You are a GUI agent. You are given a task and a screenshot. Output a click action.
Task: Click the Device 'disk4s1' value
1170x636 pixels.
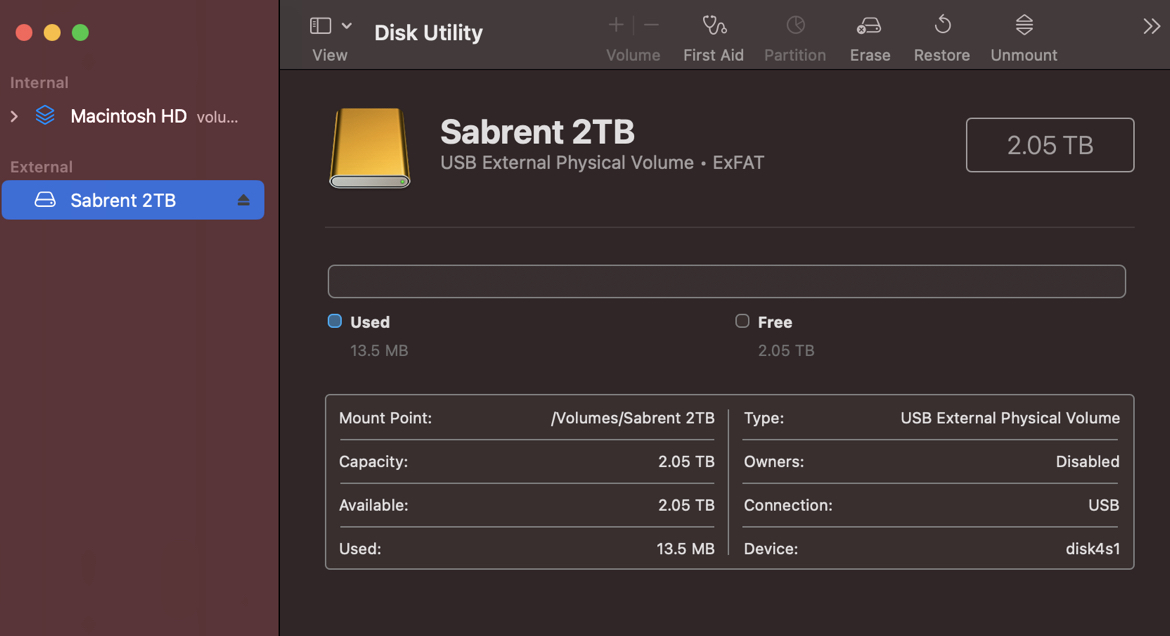tap(1093, 549)
